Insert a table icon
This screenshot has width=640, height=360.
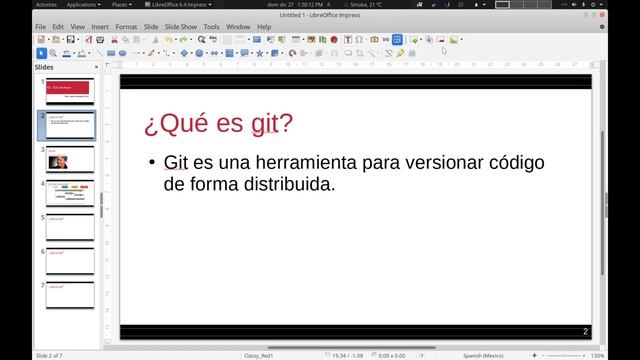pyautogui.click(x=296, y=40)
